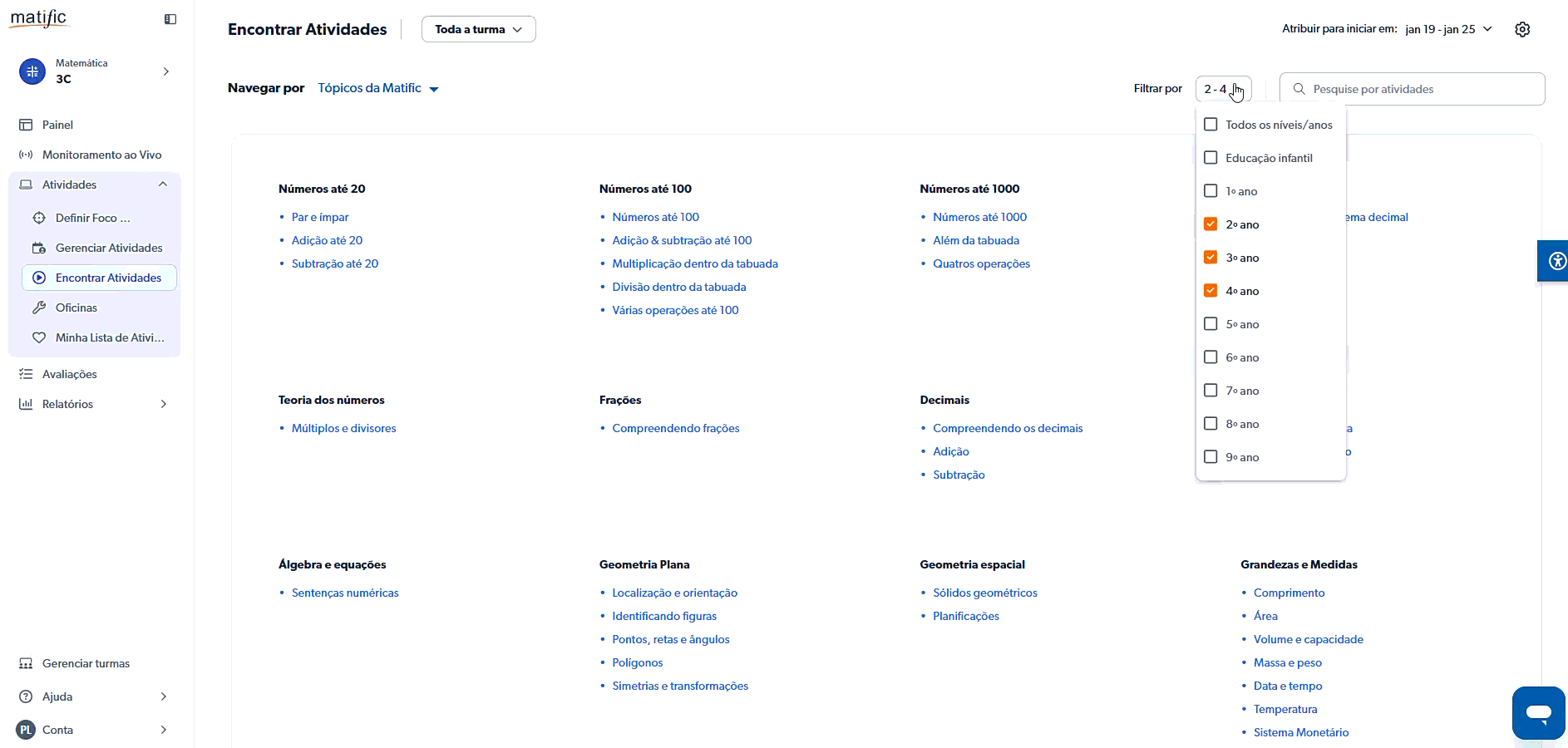Enable Todos os níveis/anos checkbox
The image size is (1568, 748).
(1211, 125)
